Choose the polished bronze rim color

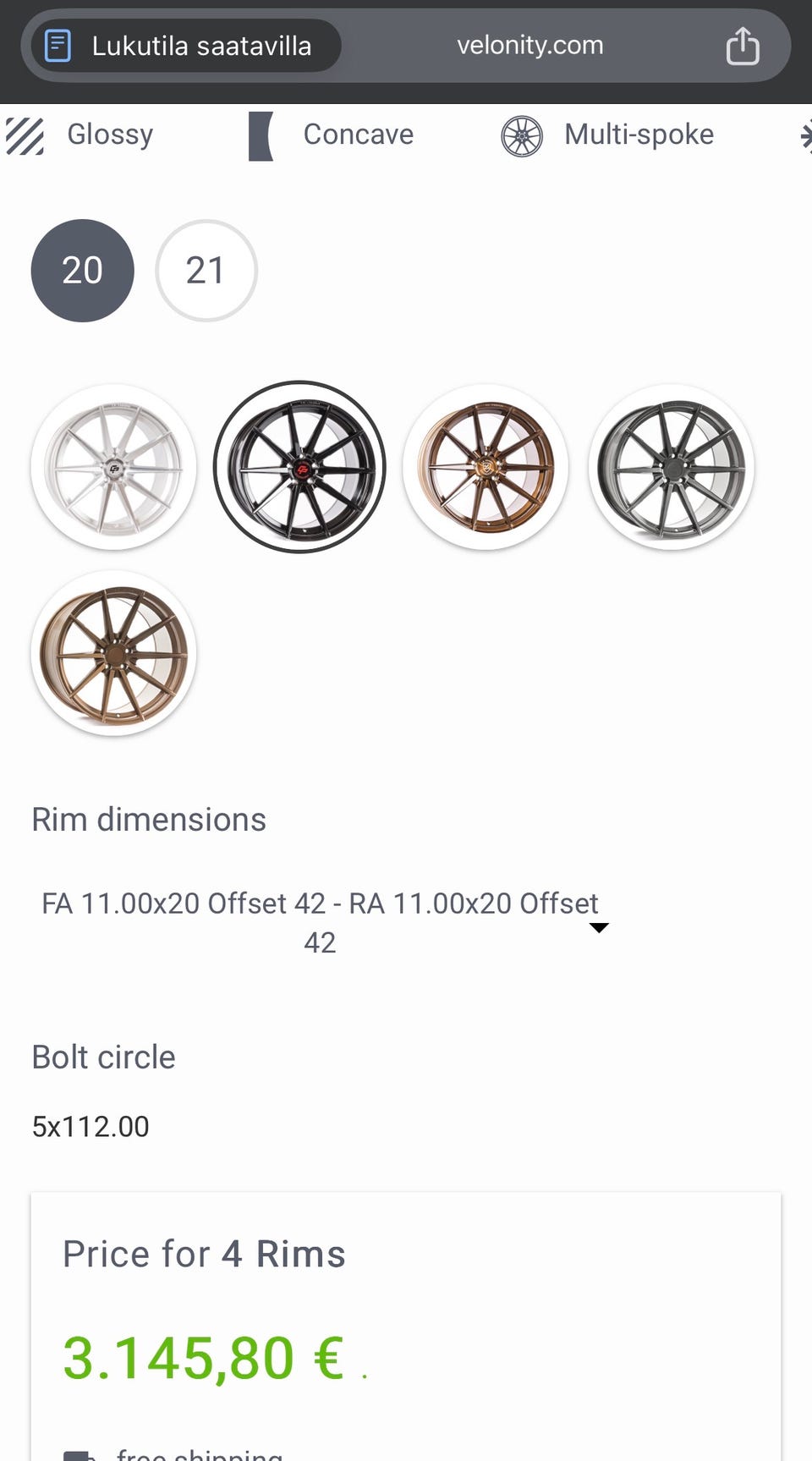click(x=486, y=467)
